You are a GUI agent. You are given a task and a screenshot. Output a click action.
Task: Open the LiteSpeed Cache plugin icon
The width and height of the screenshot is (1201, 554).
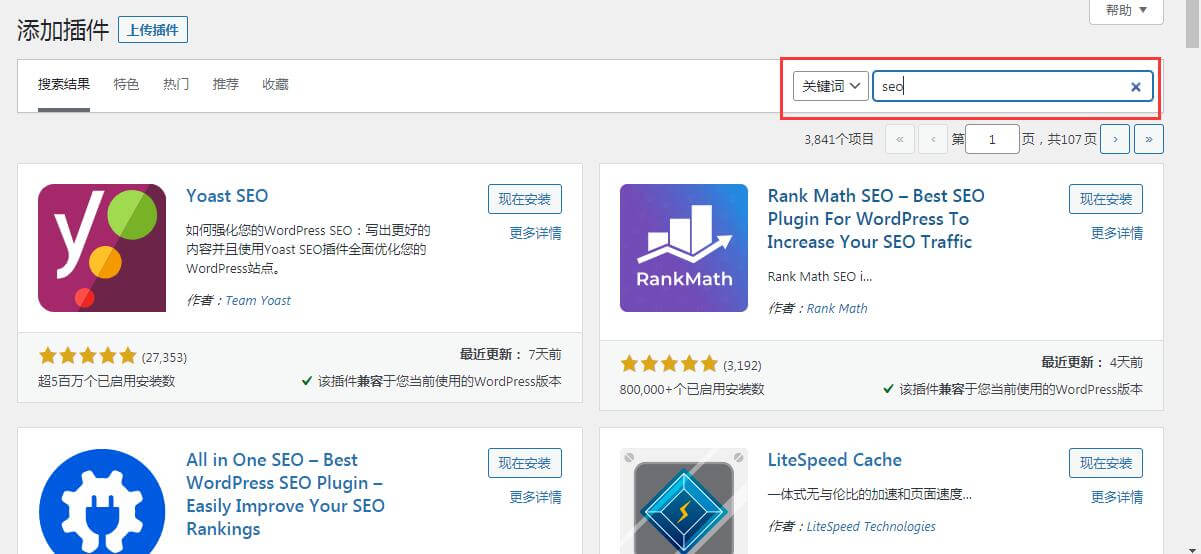coord(684,501)
